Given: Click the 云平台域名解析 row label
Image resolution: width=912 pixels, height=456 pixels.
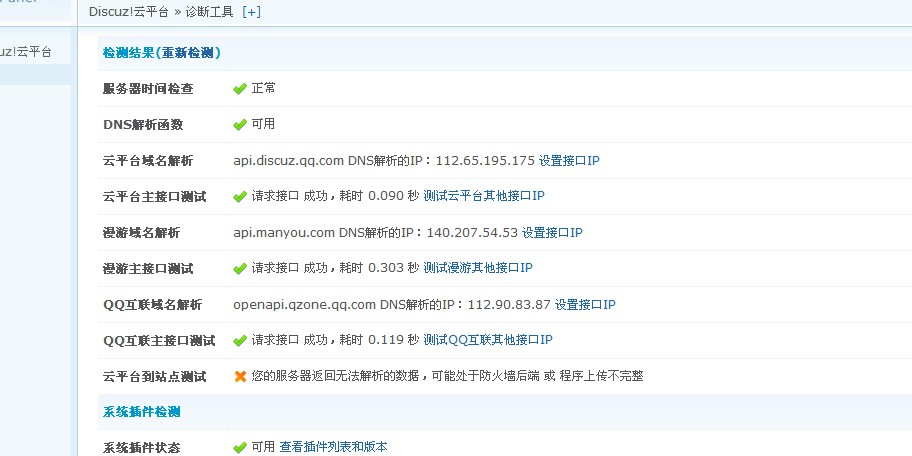Looking at the screenshot, I should pyautogui.click(x=148, y=161).
